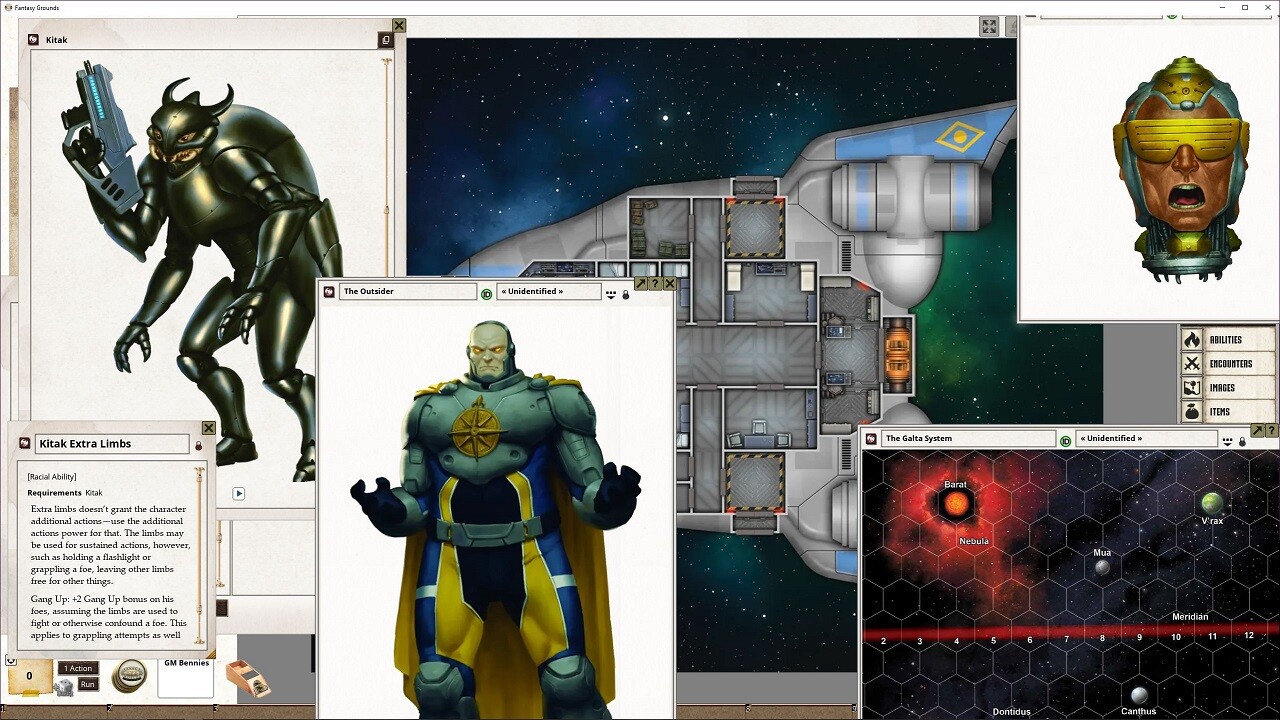Viewport: 1280px width, 720px height.
Task: Open the Items sidebar panel
Action: 1227,412
